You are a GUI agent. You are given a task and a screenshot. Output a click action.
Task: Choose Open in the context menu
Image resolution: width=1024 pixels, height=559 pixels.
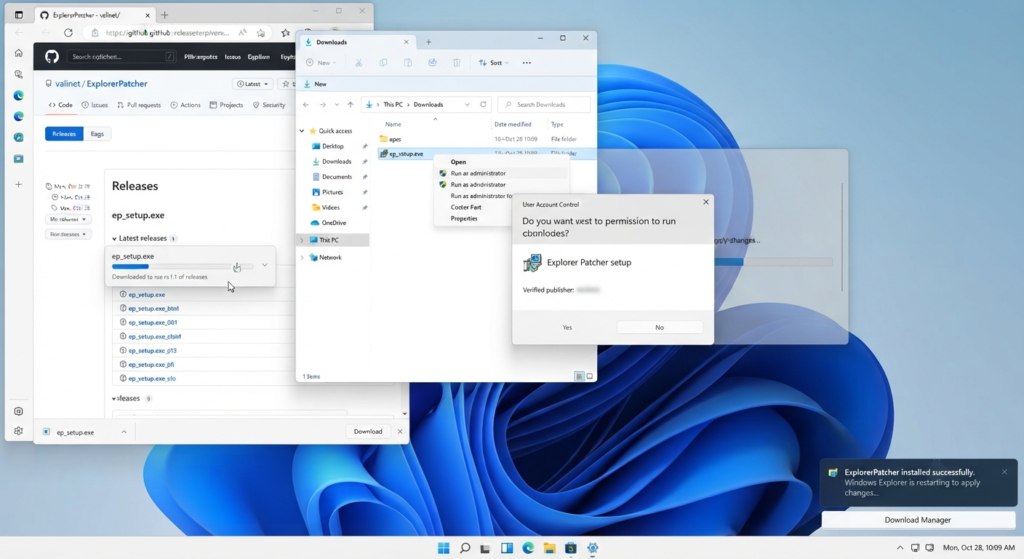[458, 162]
